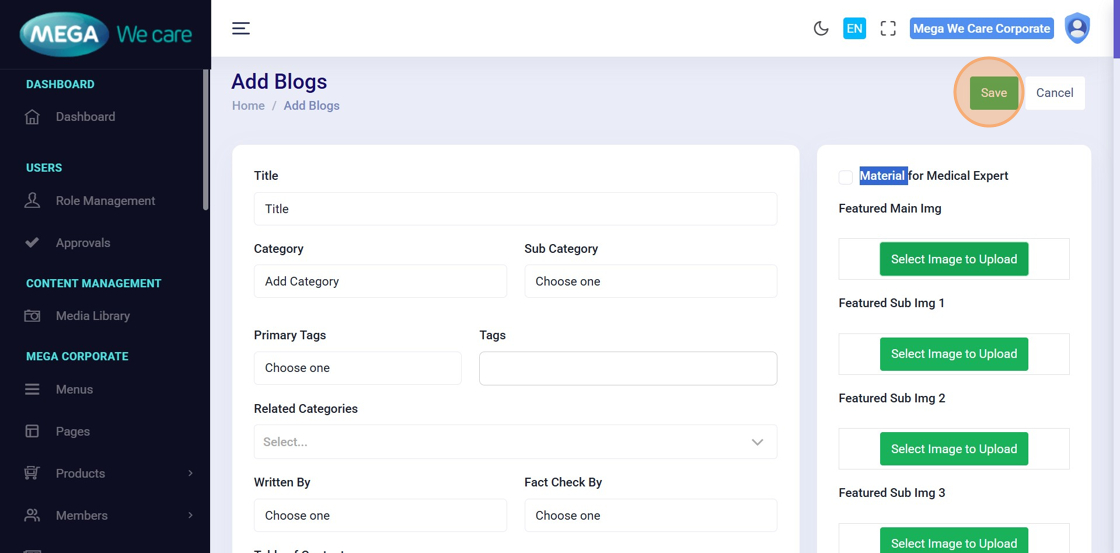The image size is (1120, 553).
Task: Open the Sub Category dropdown
Action: pyautogui.click(x=650, y=282)
